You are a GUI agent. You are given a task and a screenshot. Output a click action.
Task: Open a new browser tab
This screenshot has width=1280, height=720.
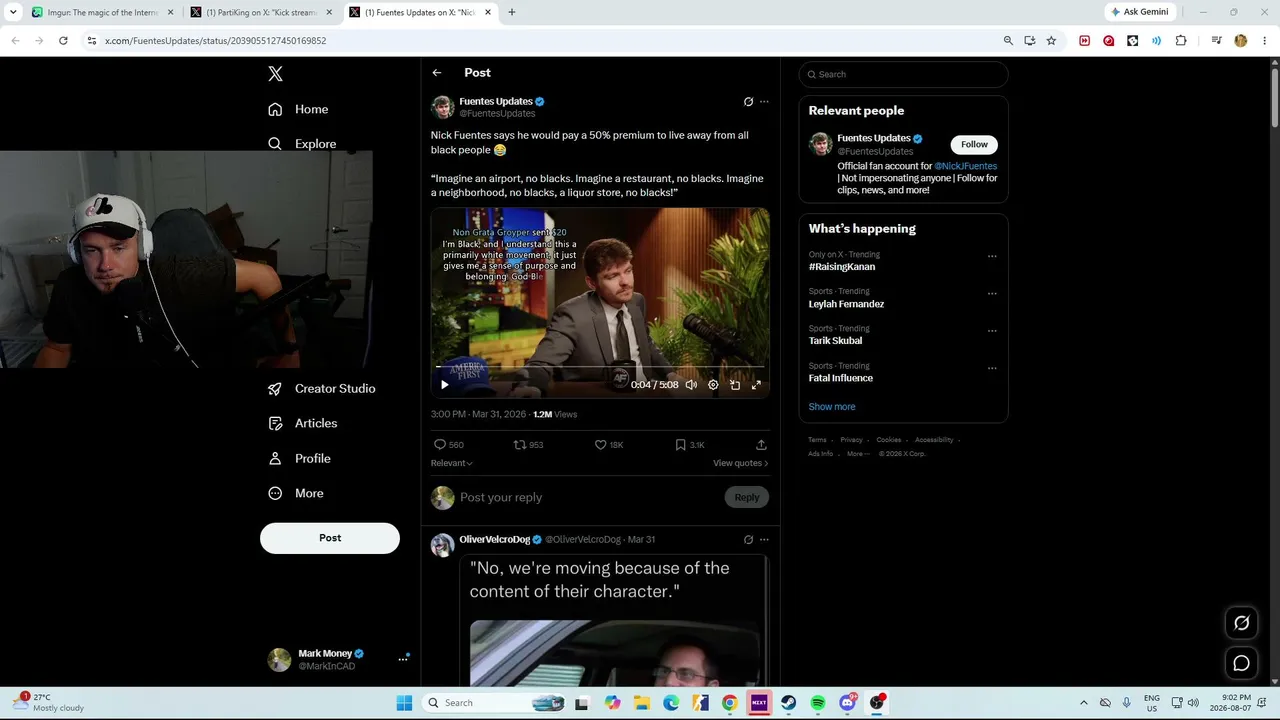512,12
